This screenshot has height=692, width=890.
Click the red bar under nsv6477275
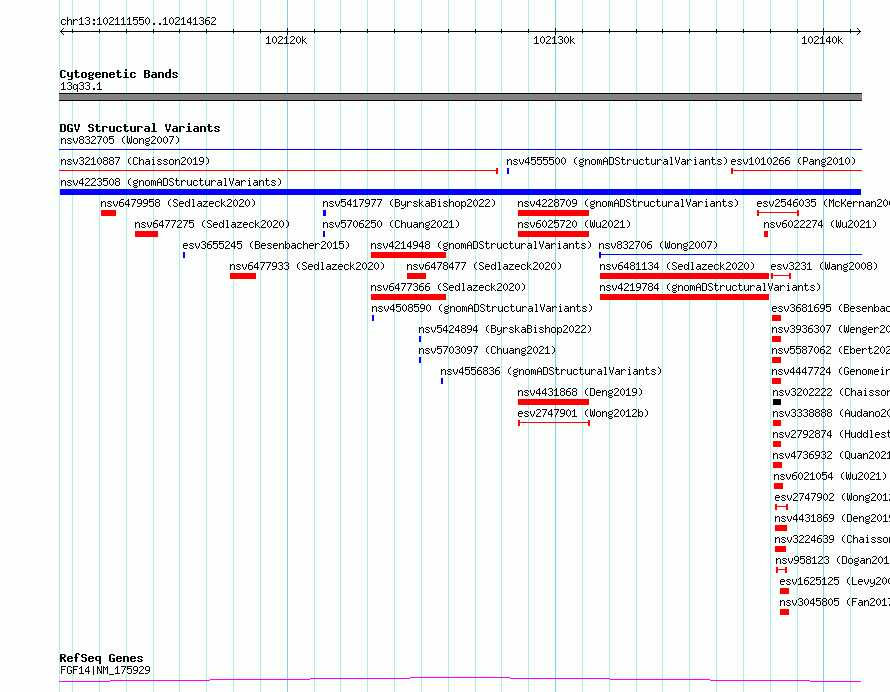pos(146,234)
